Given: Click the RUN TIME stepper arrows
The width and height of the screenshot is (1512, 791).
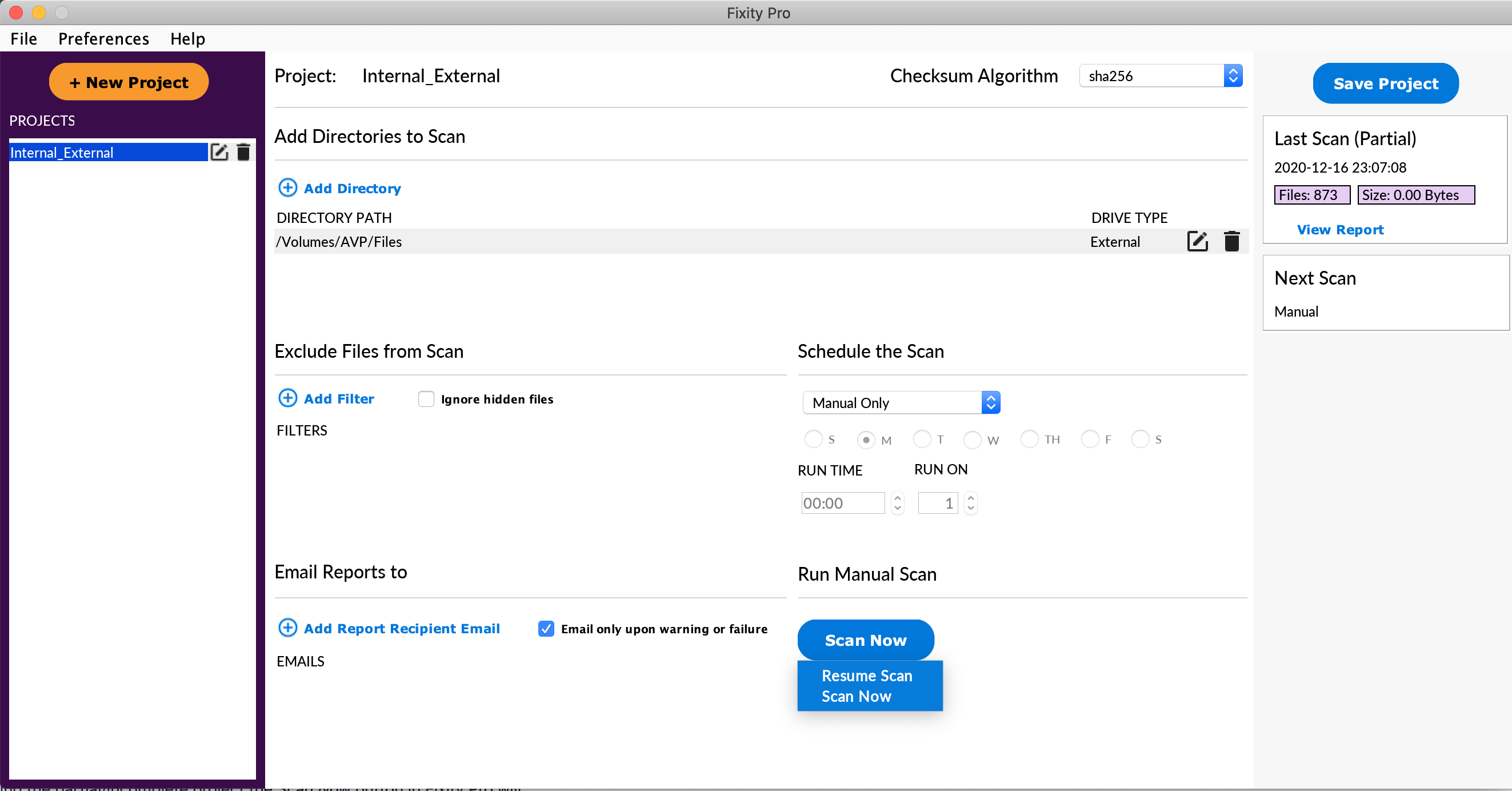Looking at the screenshot, I should point(897,504).
